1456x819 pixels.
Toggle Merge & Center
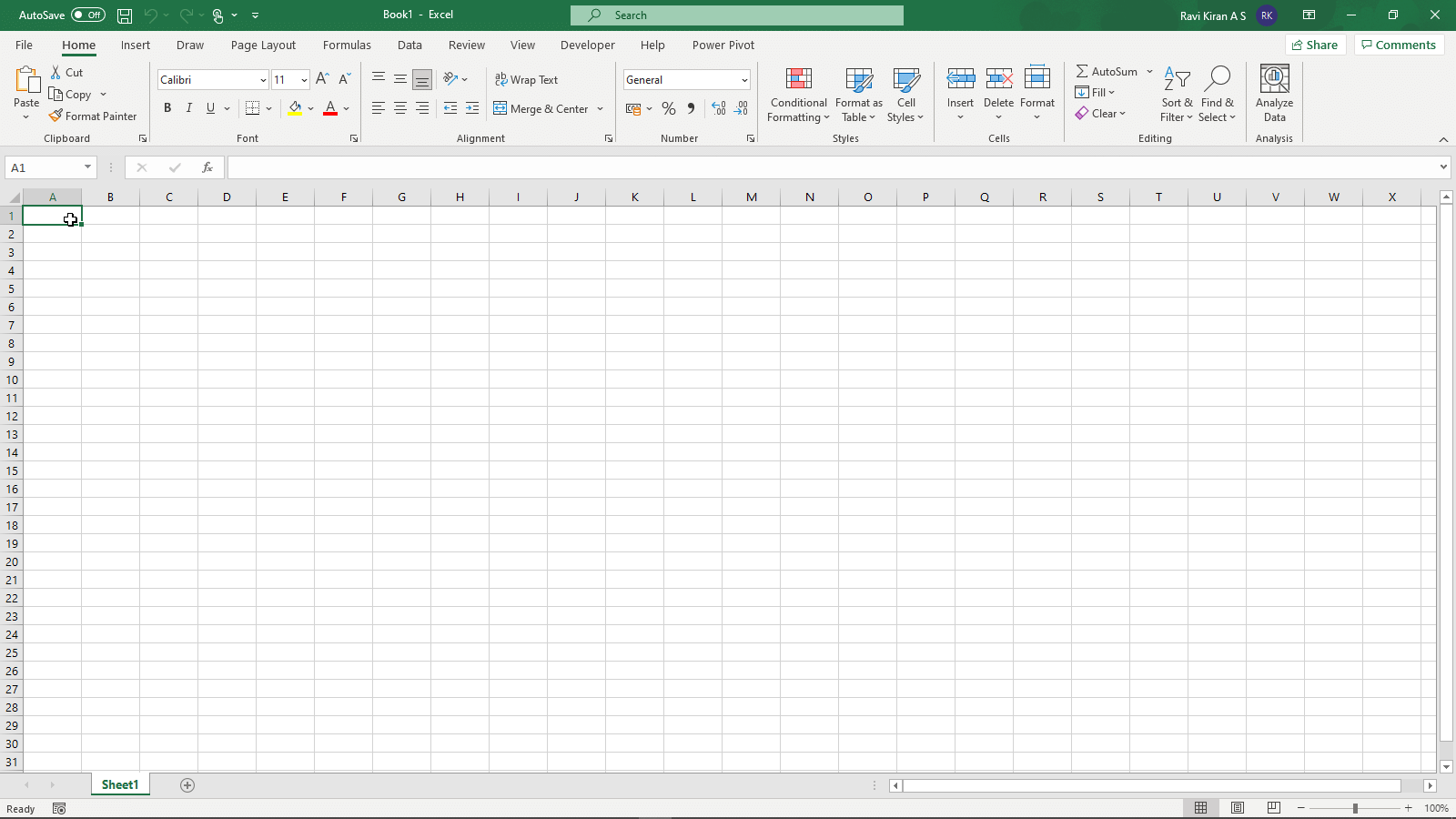[x=542, y=108]
